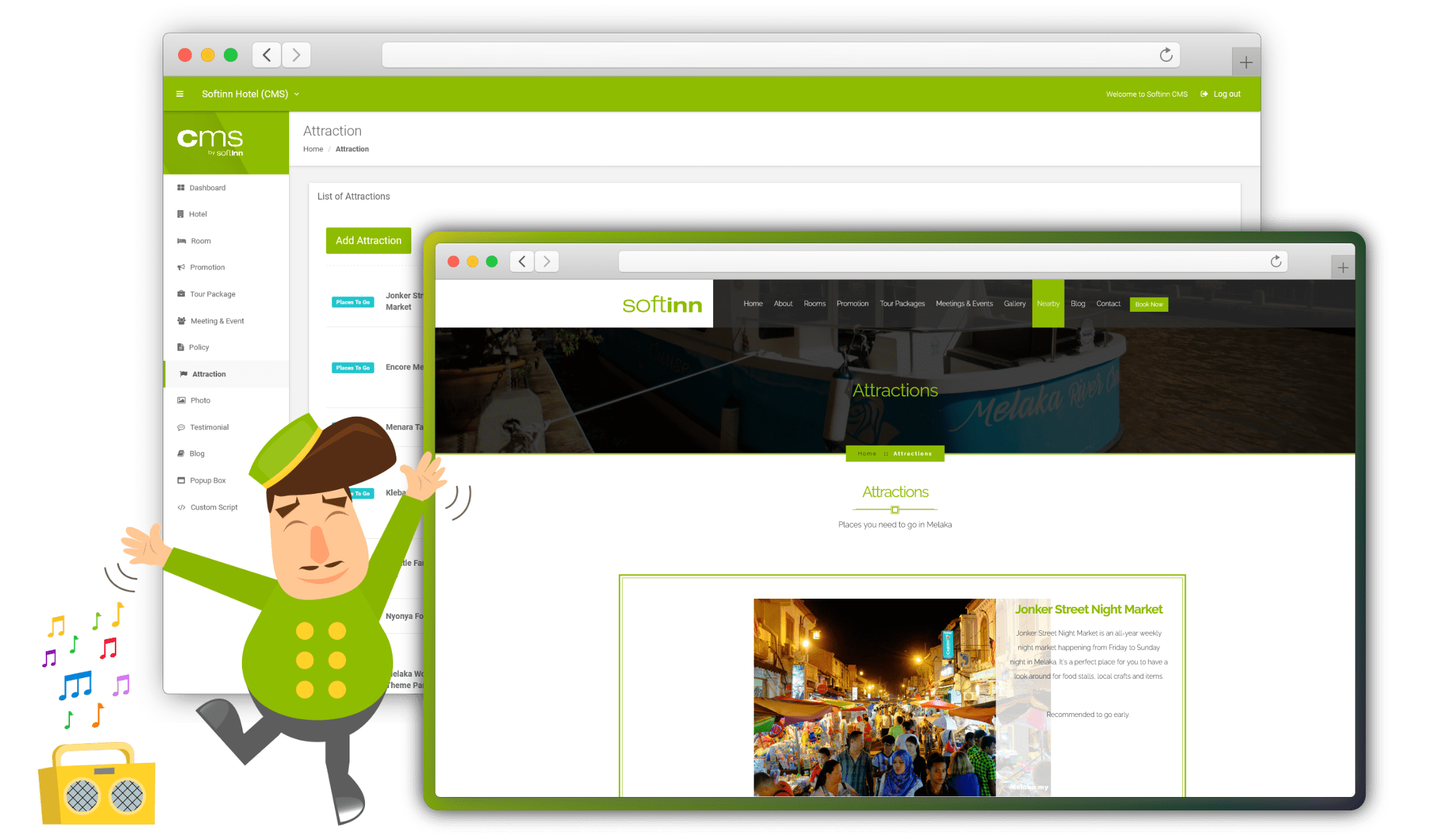
Task: Click the Tour Package briefcase icon
Action: tap(181, 294)
